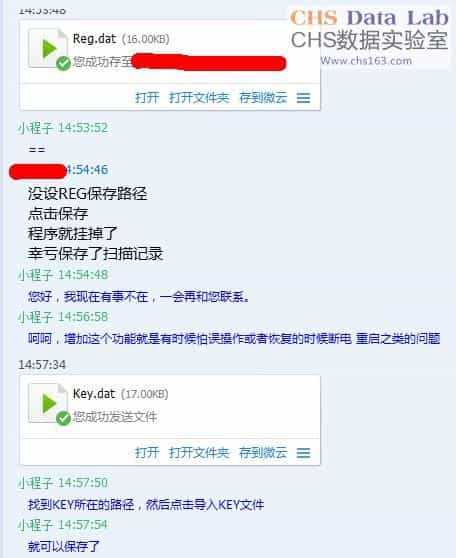Click 打开 on the Reg.dat card
456x558 pixels.
pyautogui.click(x=147, y=98)
